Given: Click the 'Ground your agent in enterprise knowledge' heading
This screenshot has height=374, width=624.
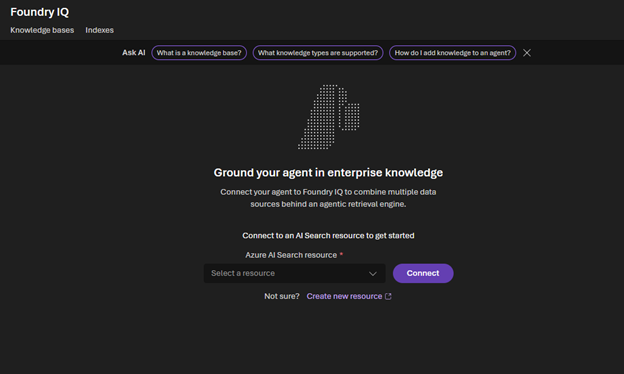Looking at the screenshot, I should [328, 173].
